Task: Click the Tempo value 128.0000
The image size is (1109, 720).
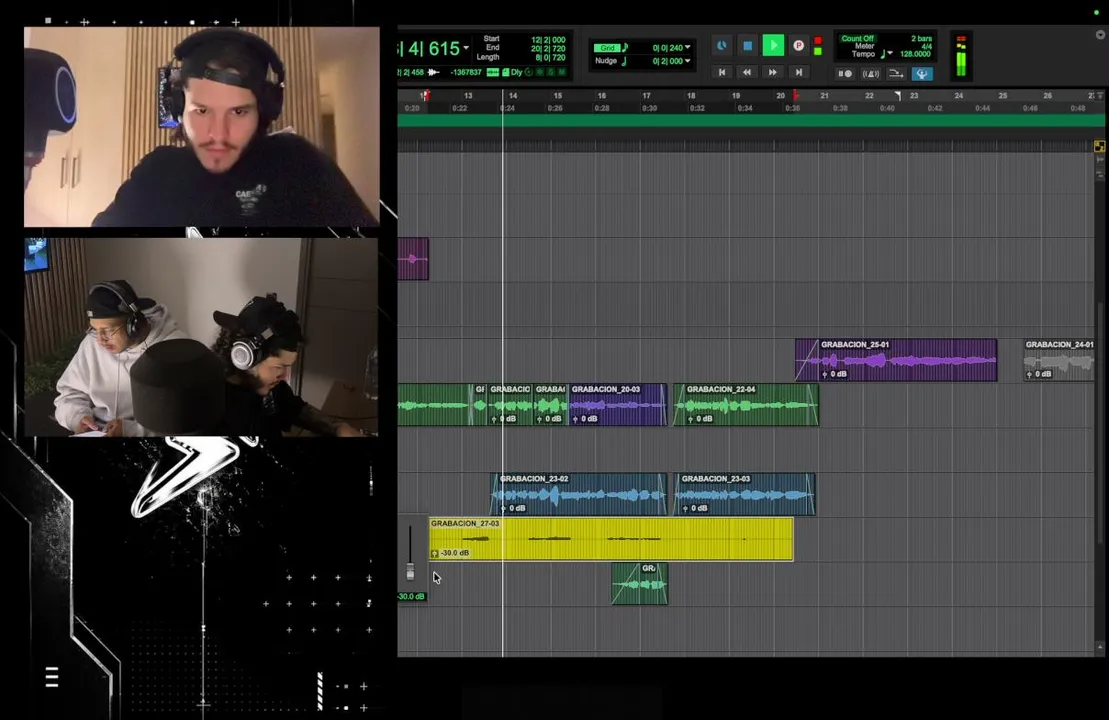Action: pyautogui.click(x=915, y=54)
